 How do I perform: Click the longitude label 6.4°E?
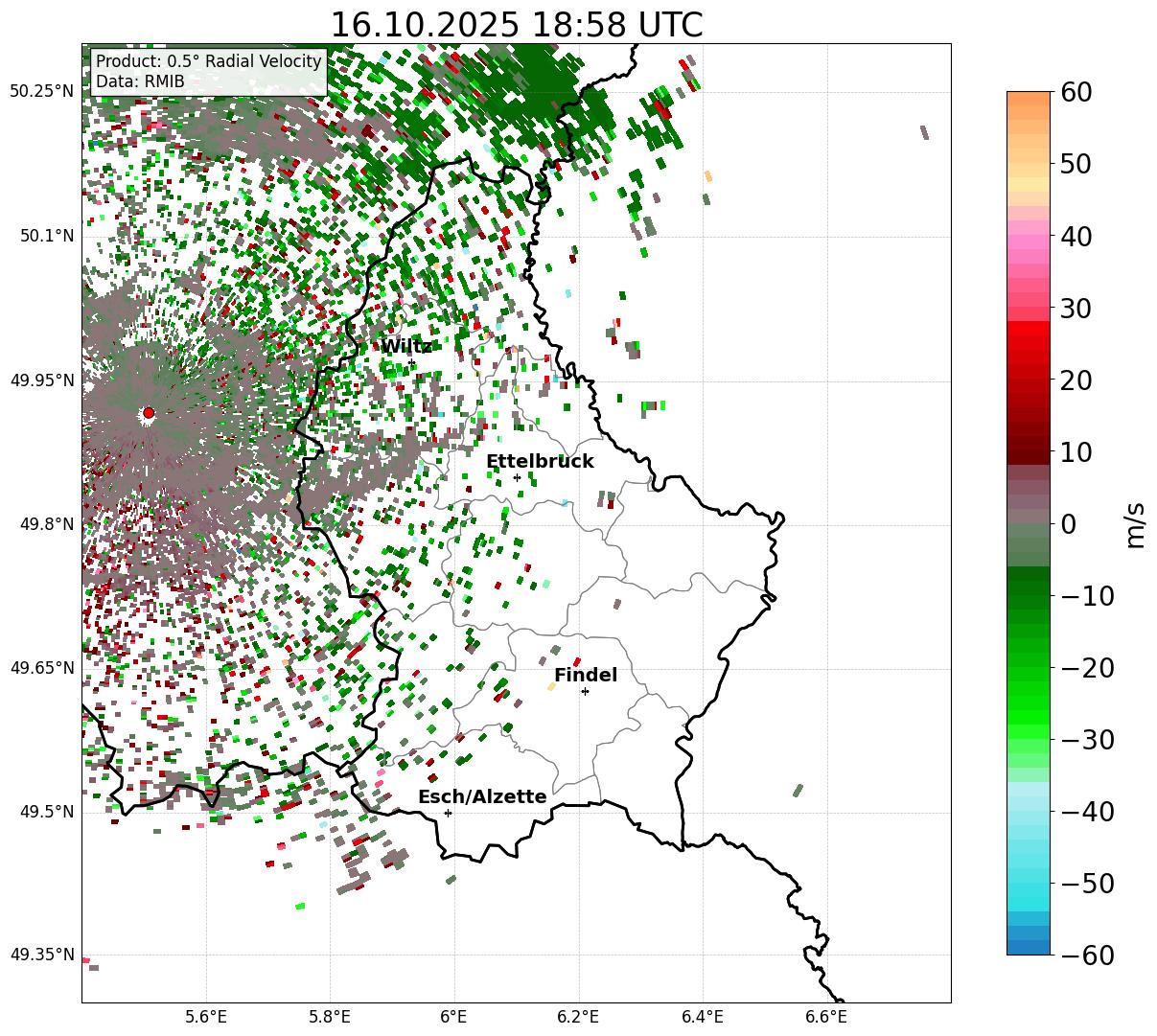[x=703, y=1017]
